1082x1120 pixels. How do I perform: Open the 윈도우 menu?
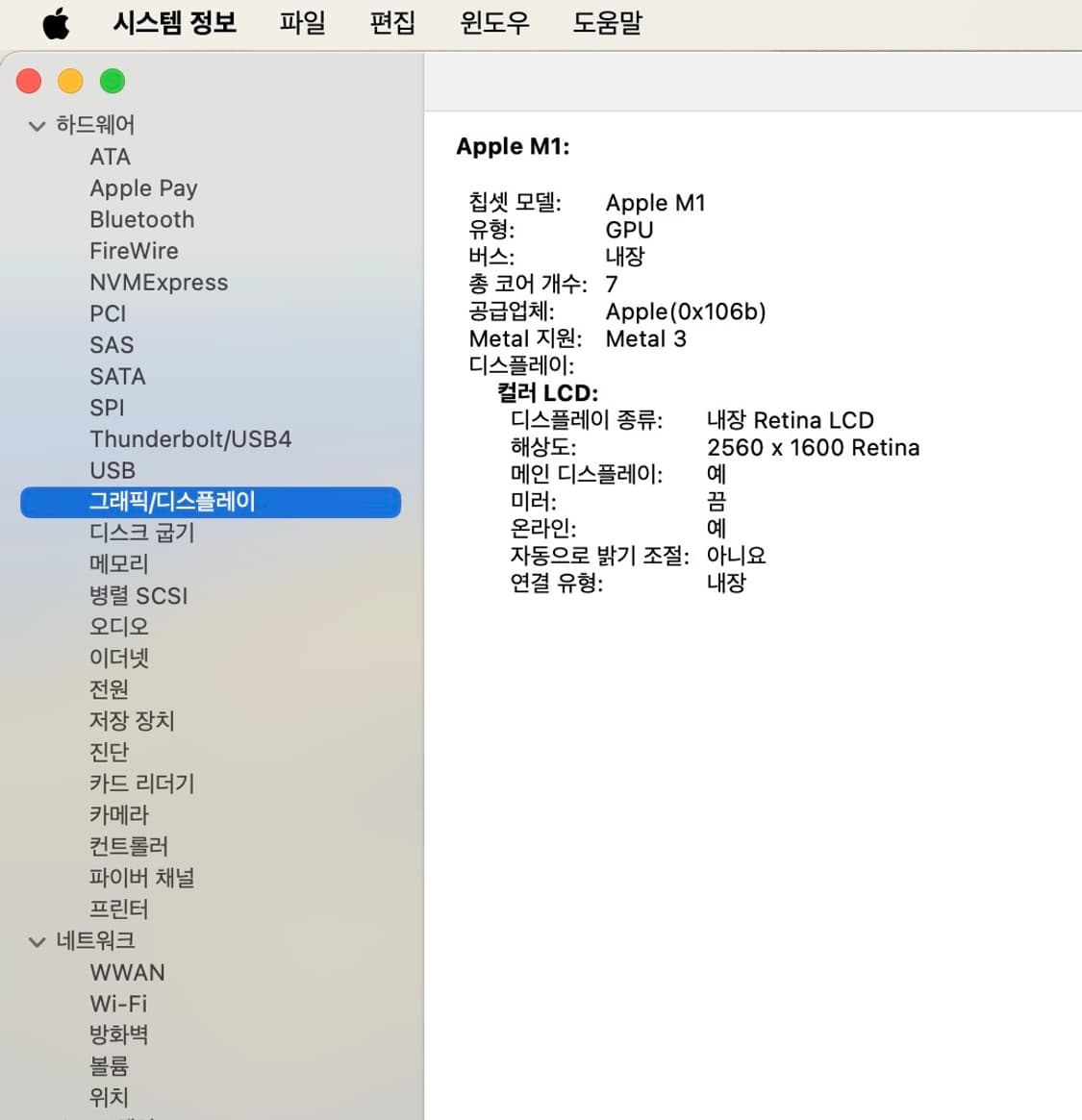pyautogui.click(x=494, y=22)
